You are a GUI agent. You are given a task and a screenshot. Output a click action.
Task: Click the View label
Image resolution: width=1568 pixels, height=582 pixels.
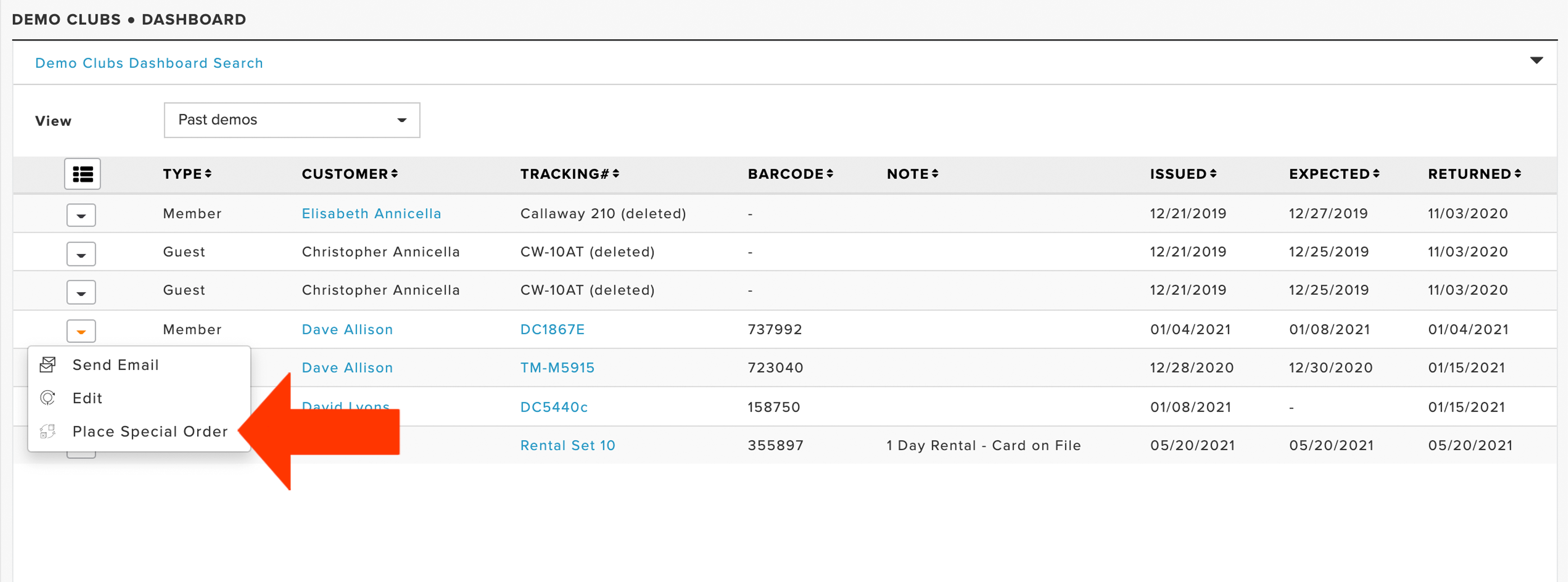[54, 121]
